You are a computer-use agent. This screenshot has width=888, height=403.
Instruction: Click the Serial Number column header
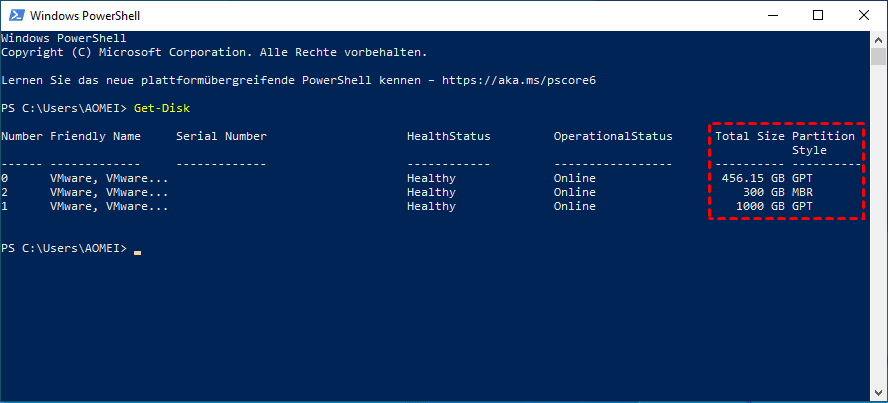click(221, 136)
